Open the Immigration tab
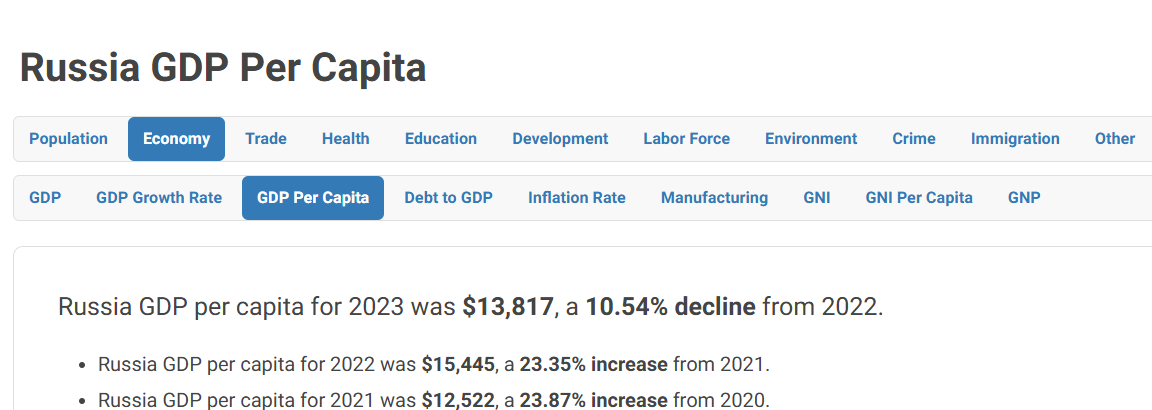 coord(1015,139)
